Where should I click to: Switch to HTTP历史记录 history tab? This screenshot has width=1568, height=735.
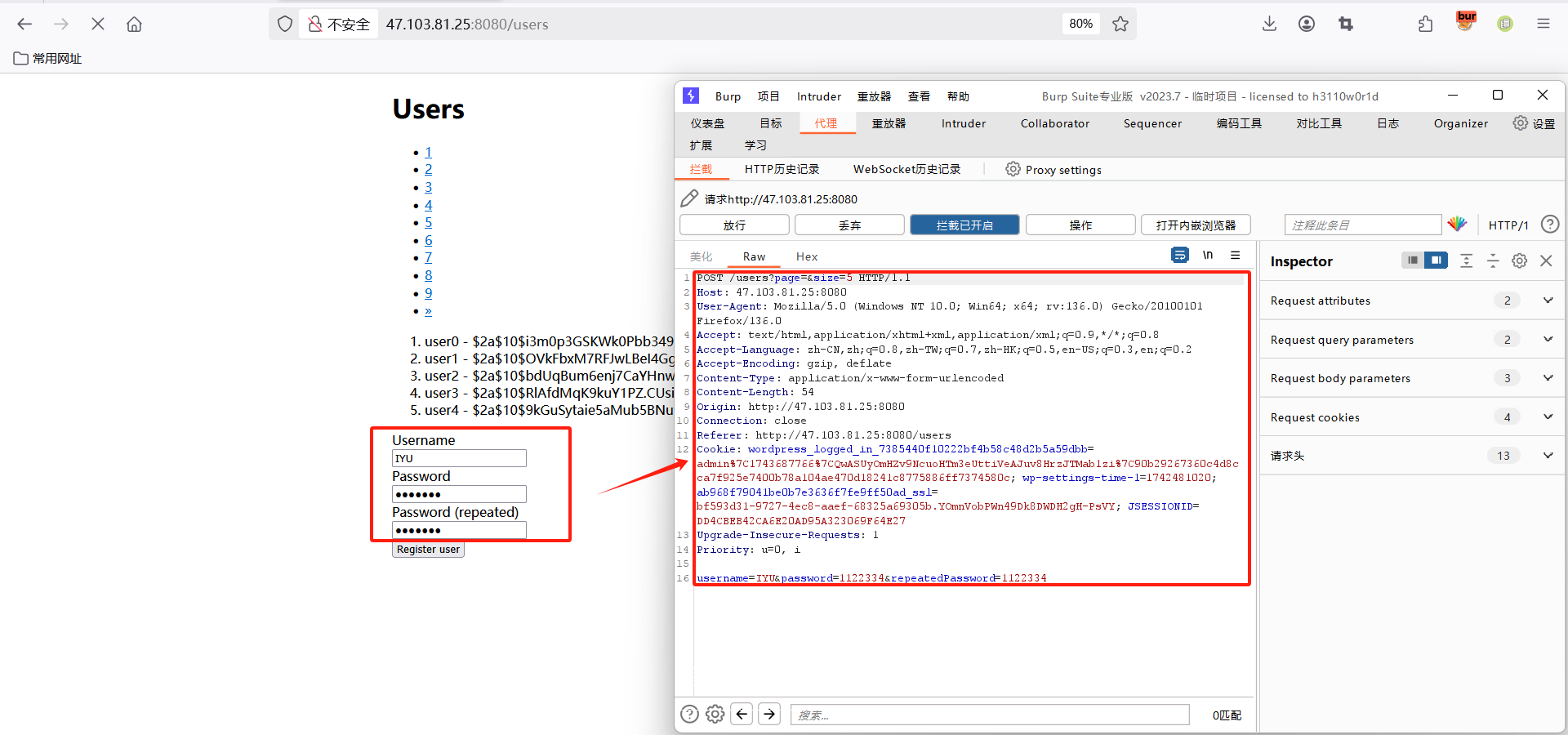click(782, 169)
